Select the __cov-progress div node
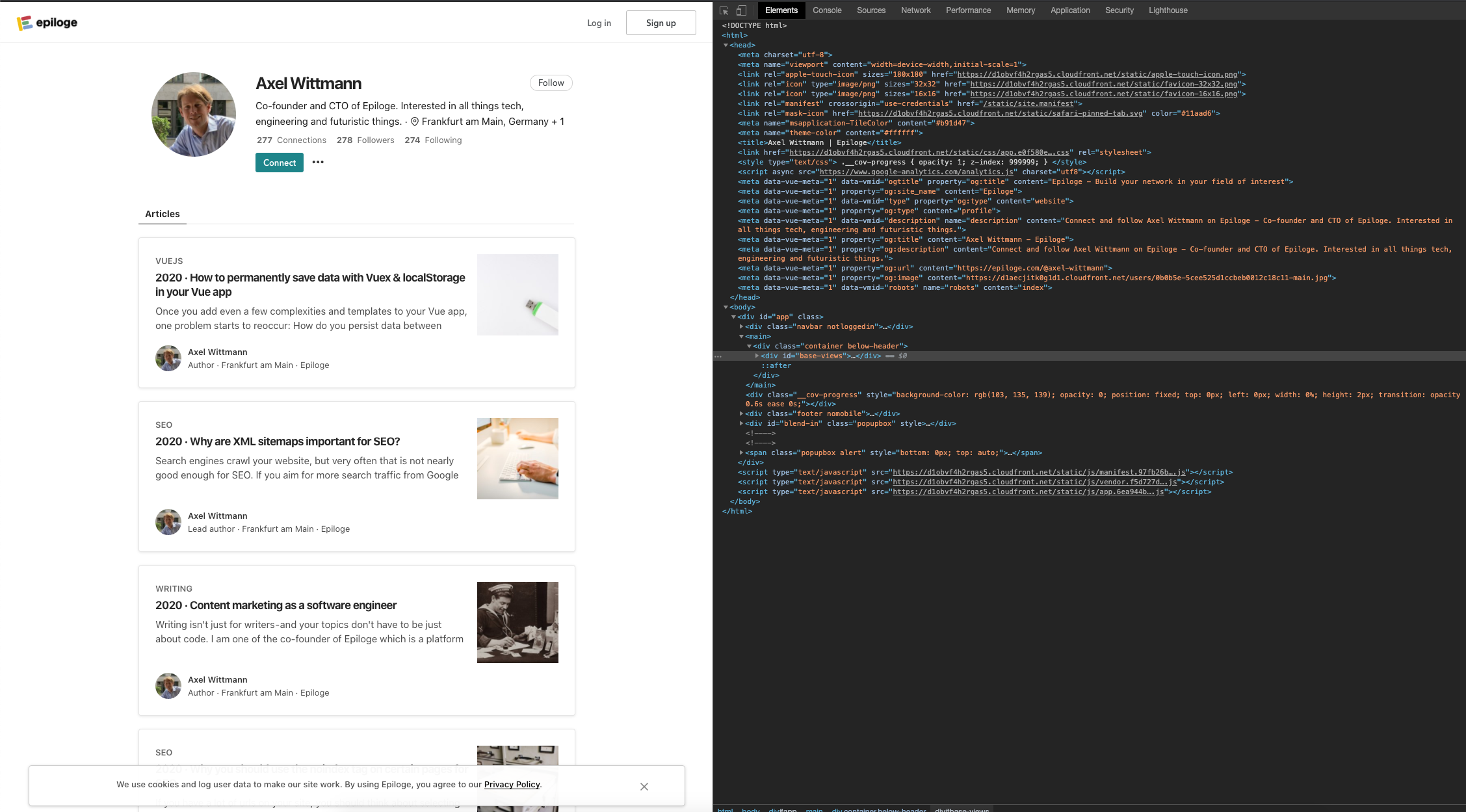 click(1103, 399)
